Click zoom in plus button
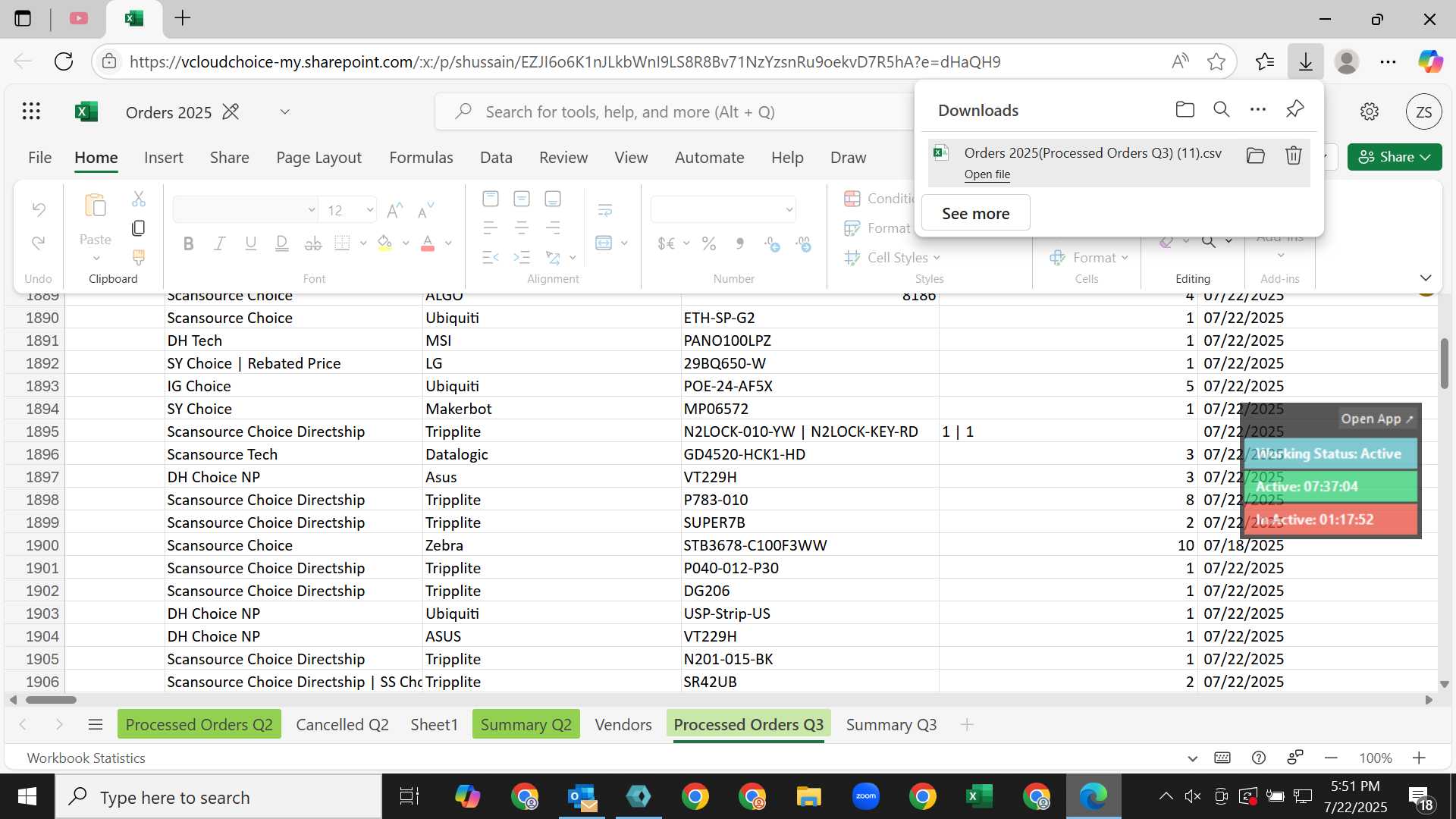The image size is (1456, 819). 1419,758
